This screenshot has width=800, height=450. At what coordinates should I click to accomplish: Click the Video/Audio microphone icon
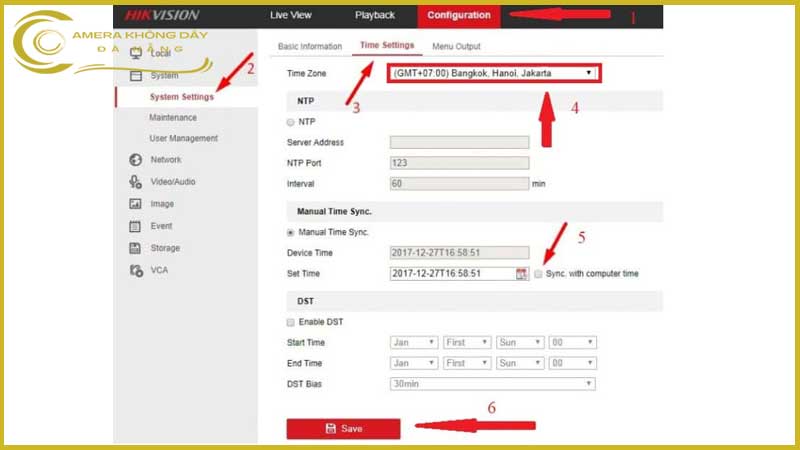[x=135, y=182]
